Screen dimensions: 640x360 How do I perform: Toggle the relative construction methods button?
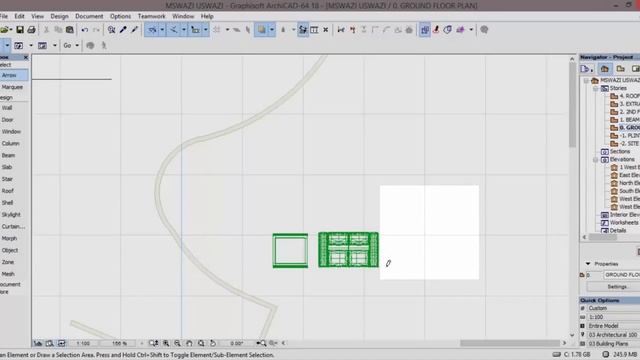pyautogui.click(x=196, y=30)
